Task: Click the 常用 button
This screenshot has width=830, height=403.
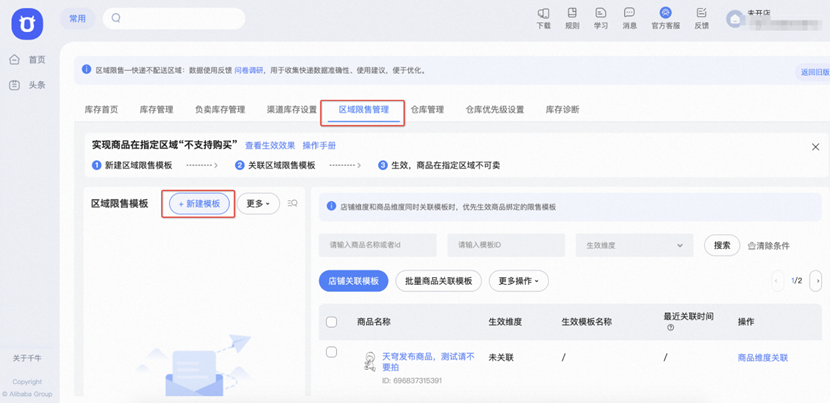Action: coord(77,19)
